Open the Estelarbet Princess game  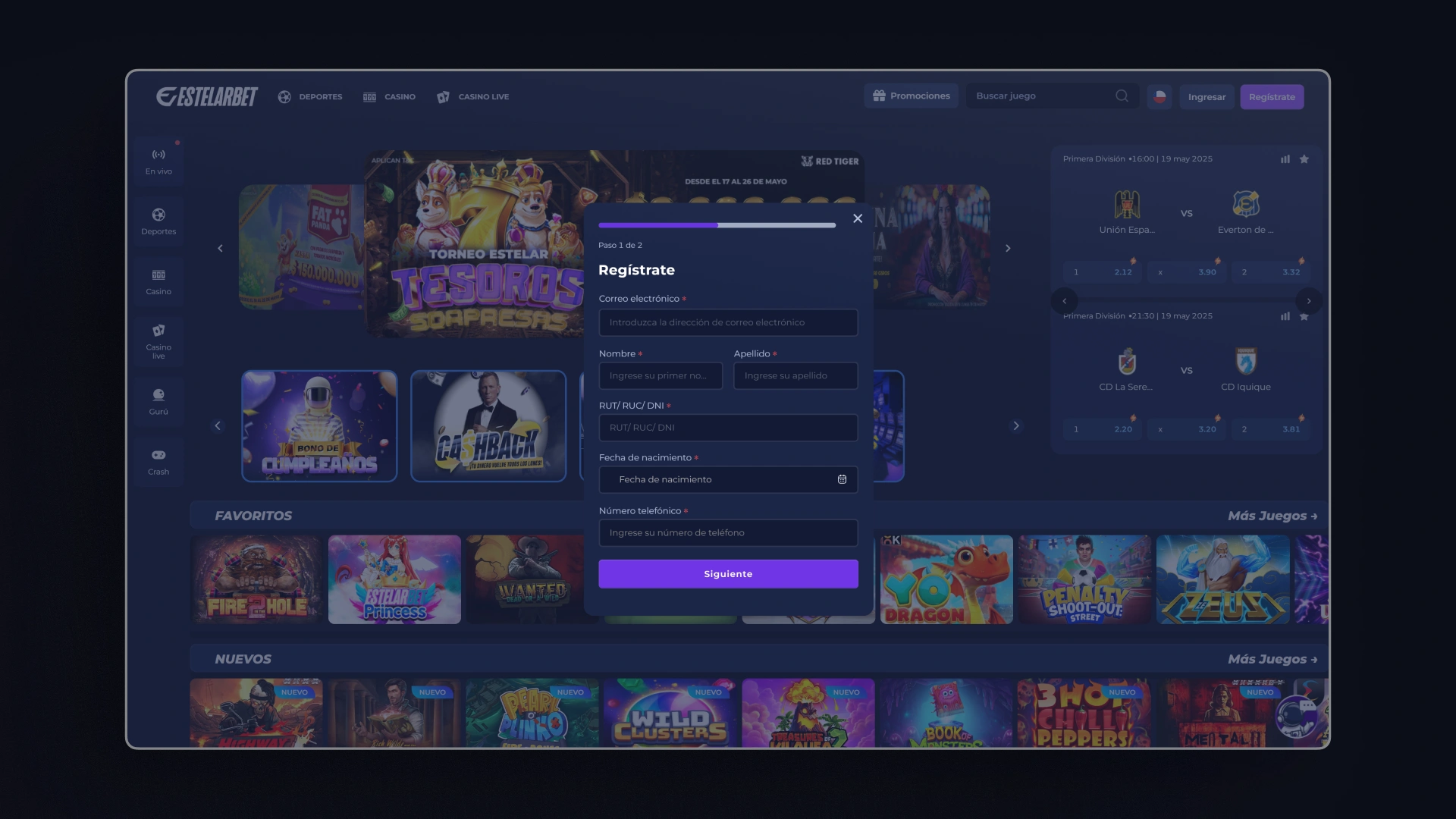coord(394,579)
